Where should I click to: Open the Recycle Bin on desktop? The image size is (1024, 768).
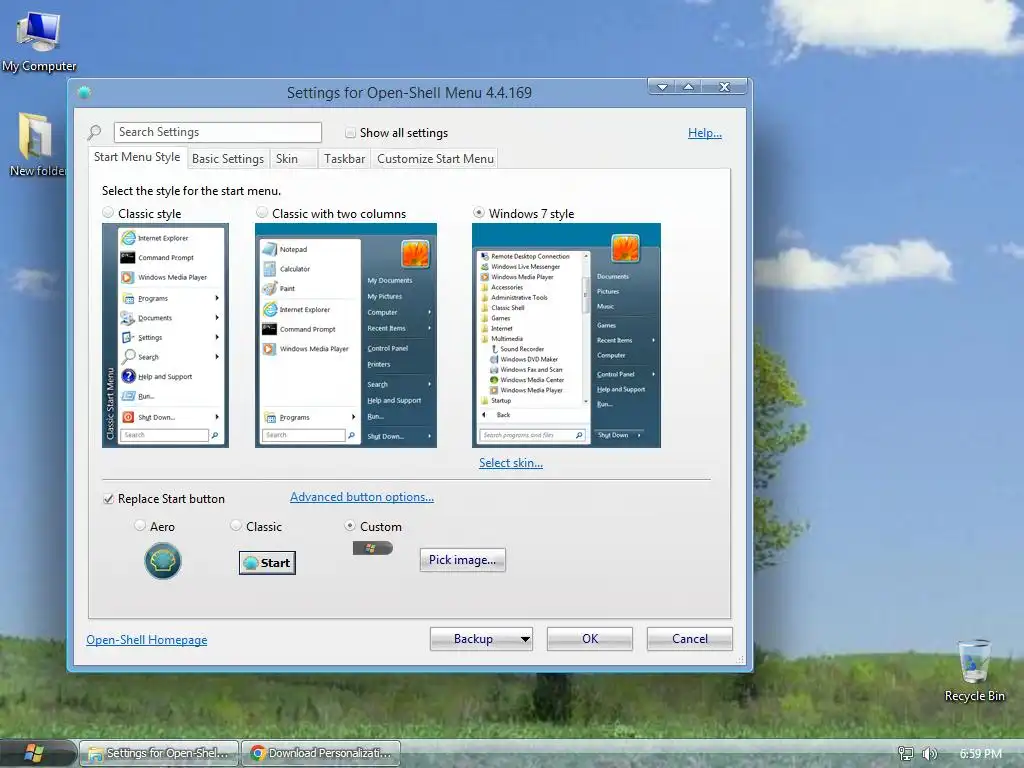(974, 671)
